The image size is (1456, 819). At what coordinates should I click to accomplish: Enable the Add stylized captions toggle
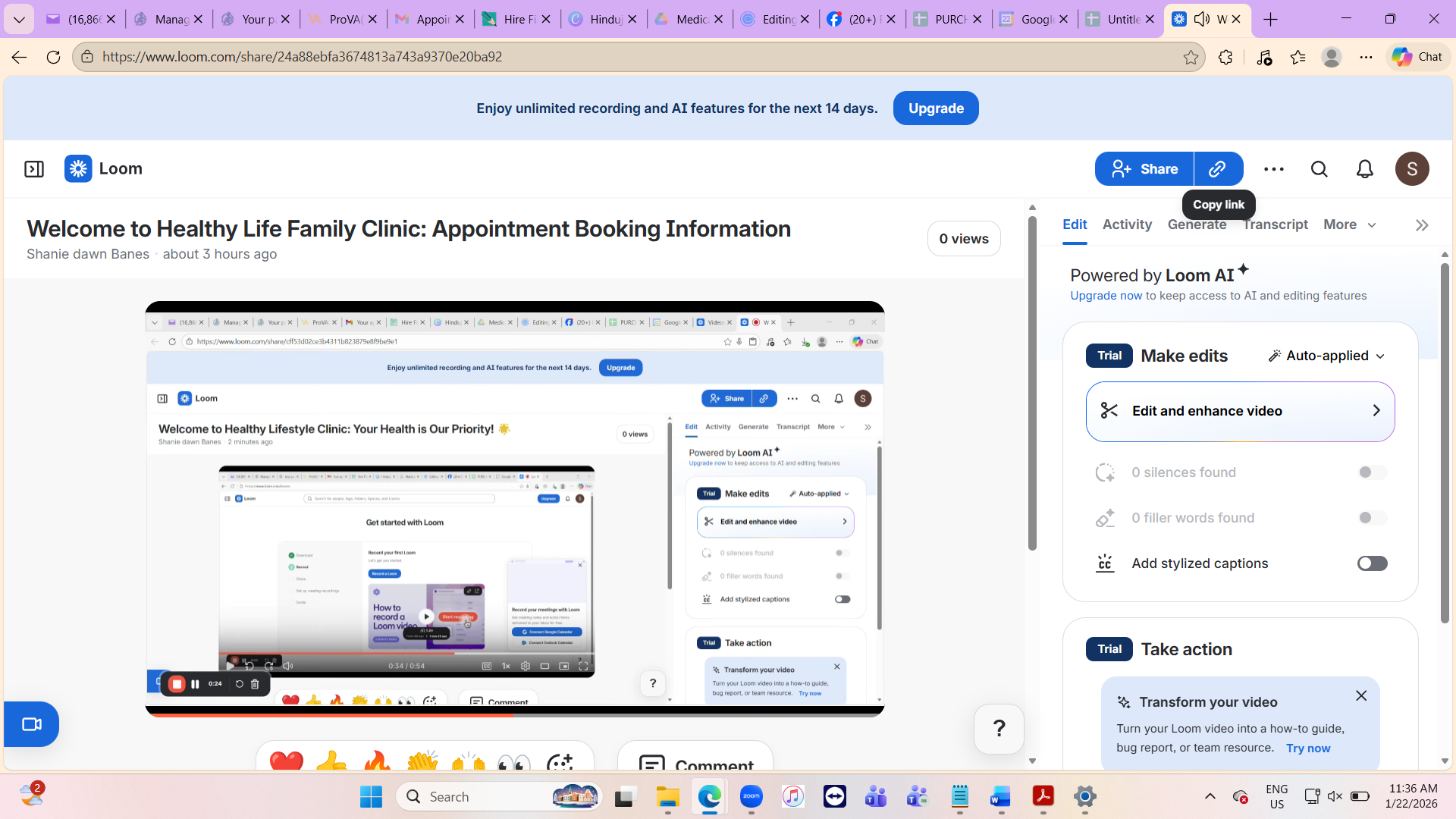(x=1372, y=563)
